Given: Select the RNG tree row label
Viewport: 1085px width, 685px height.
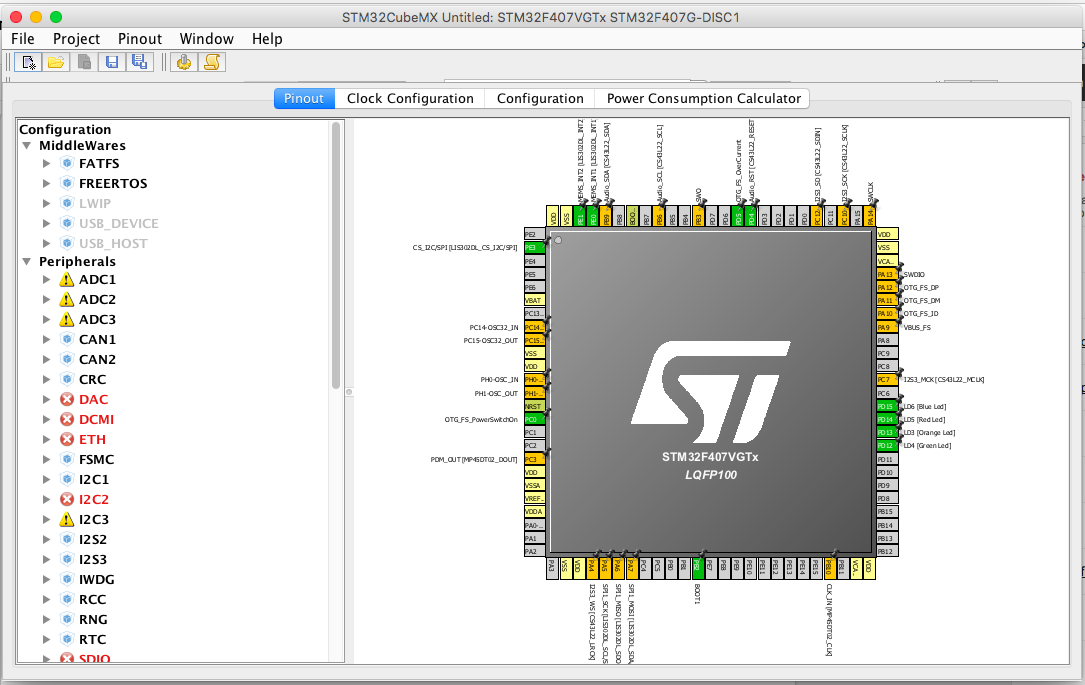Looking at the screenshot, I should [x=93, y=620].
